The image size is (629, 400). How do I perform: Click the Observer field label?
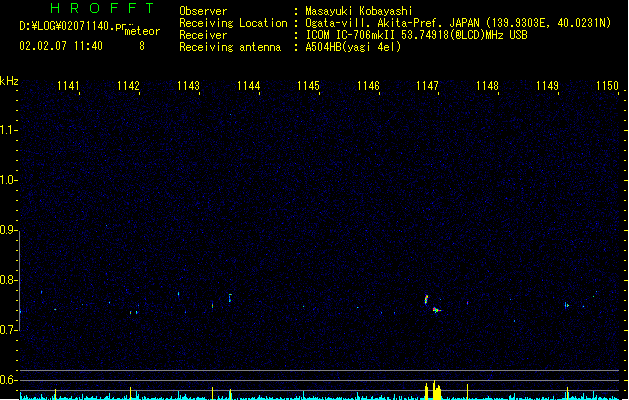203,11
